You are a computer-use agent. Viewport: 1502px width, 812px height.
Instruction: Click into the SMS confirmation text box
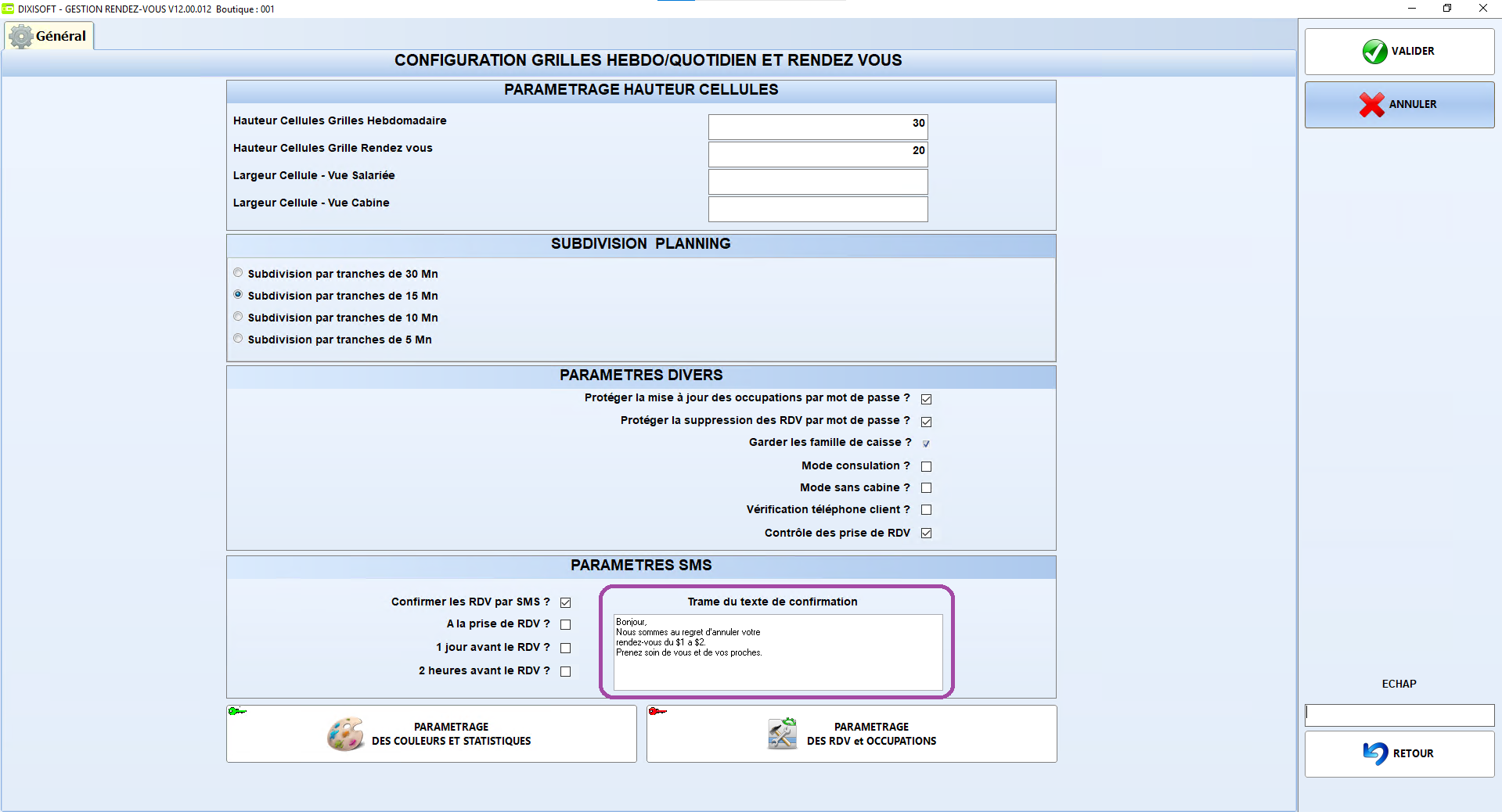tap(778, 652)
